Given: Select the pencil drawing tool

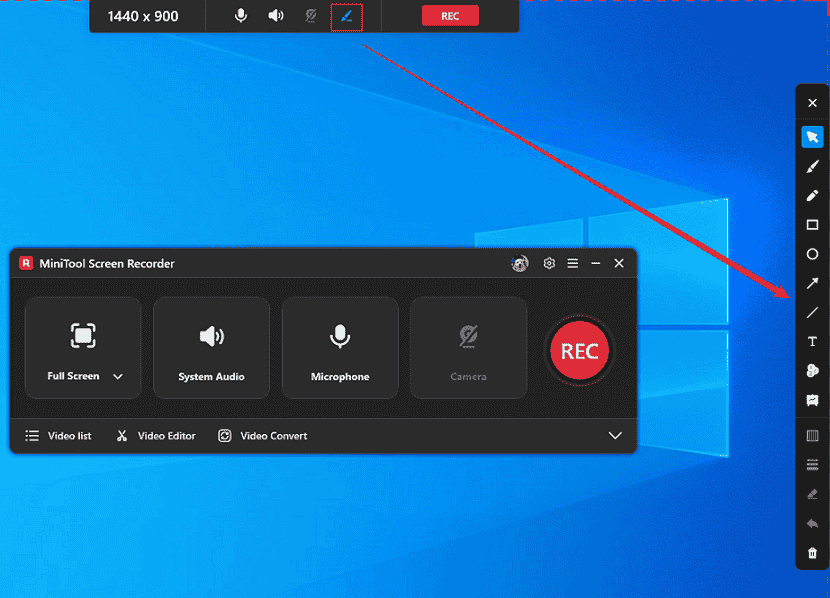Looking at the screenshot, I should [812, 195].
